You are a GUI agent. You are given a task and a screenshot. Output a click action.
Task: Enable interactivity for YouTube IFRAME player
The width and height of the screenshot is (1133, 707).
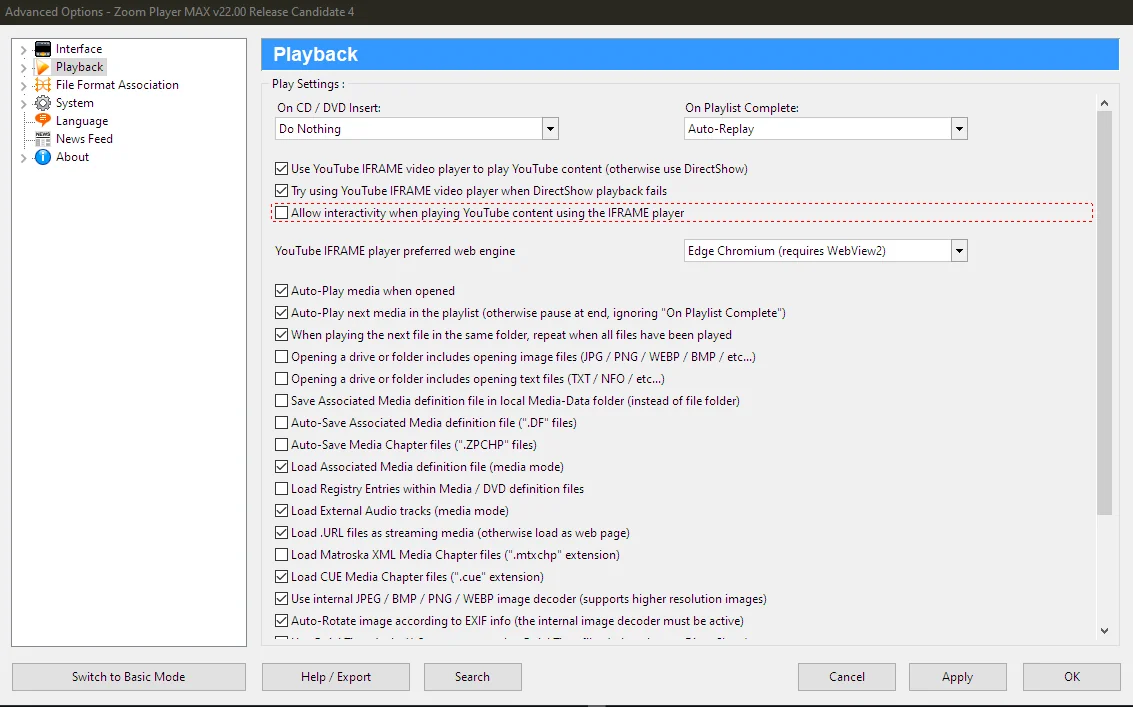(x=282, y=212)
